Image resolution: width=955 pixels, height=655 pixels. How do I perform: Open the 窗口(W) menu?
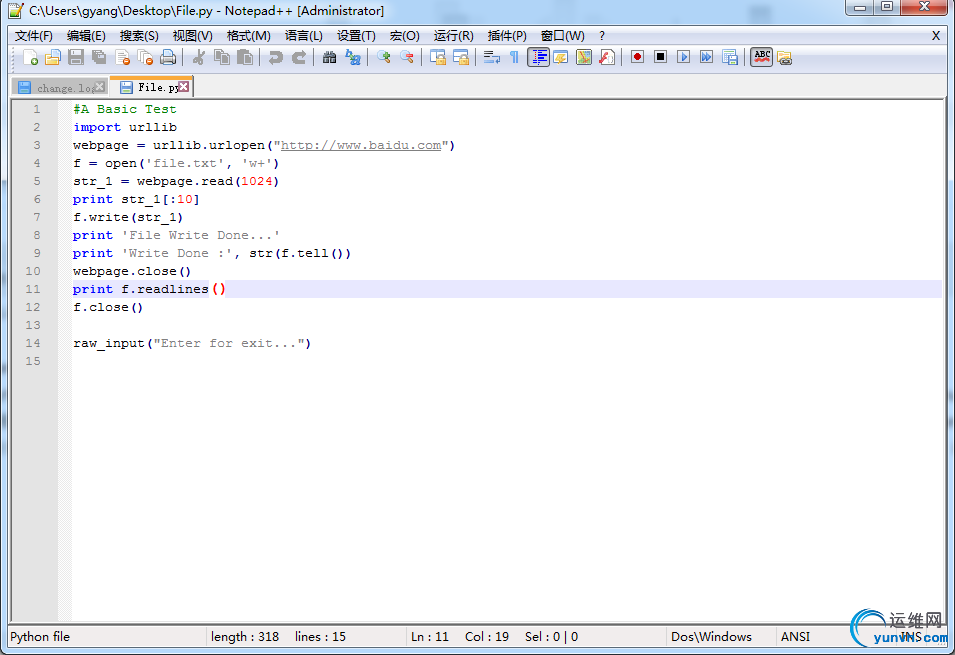[562, 36]
